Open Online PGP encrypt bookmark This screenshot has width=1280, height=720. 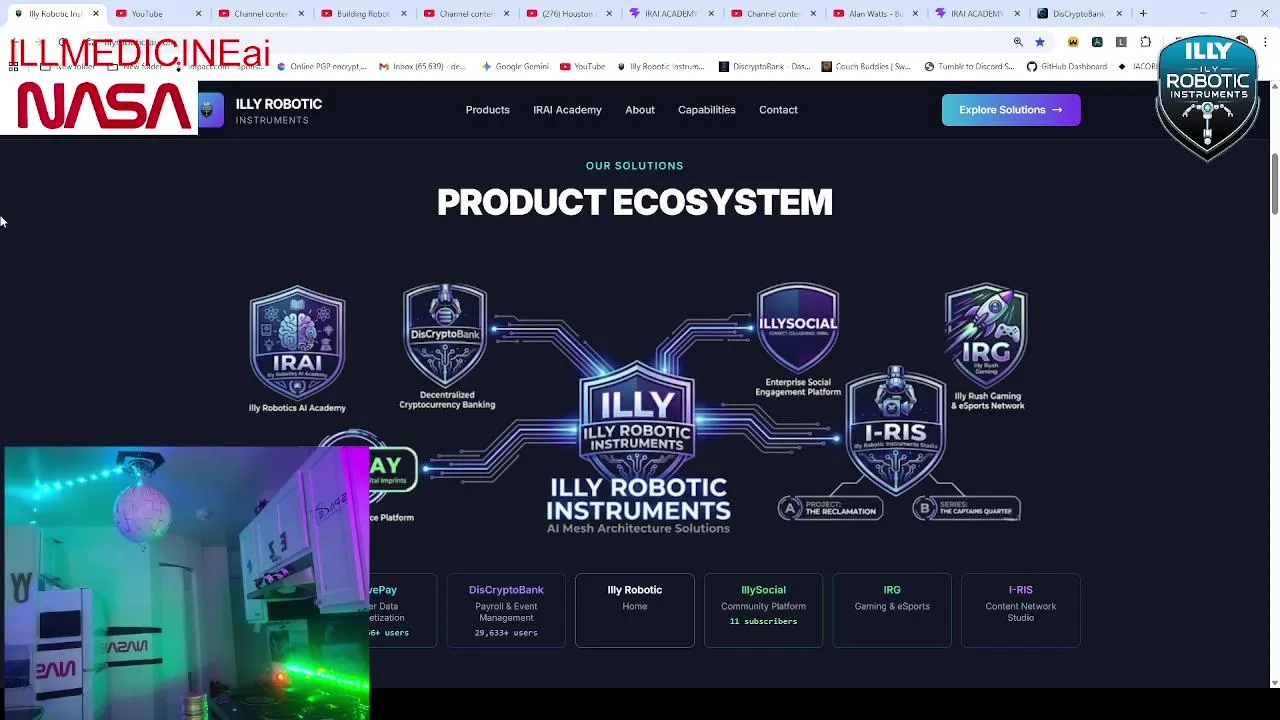coord(322,66)
